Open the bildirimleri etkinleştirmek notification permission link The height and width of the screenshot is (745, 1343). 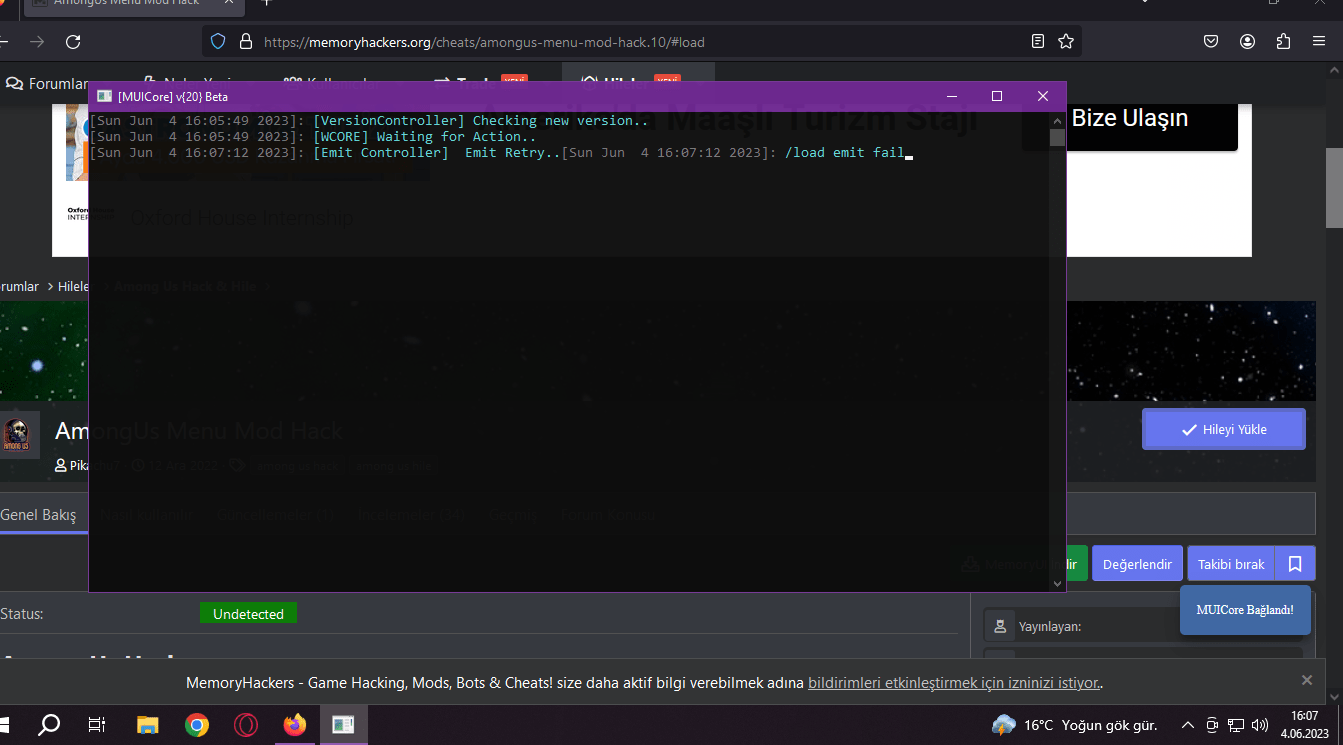[954, 683]
